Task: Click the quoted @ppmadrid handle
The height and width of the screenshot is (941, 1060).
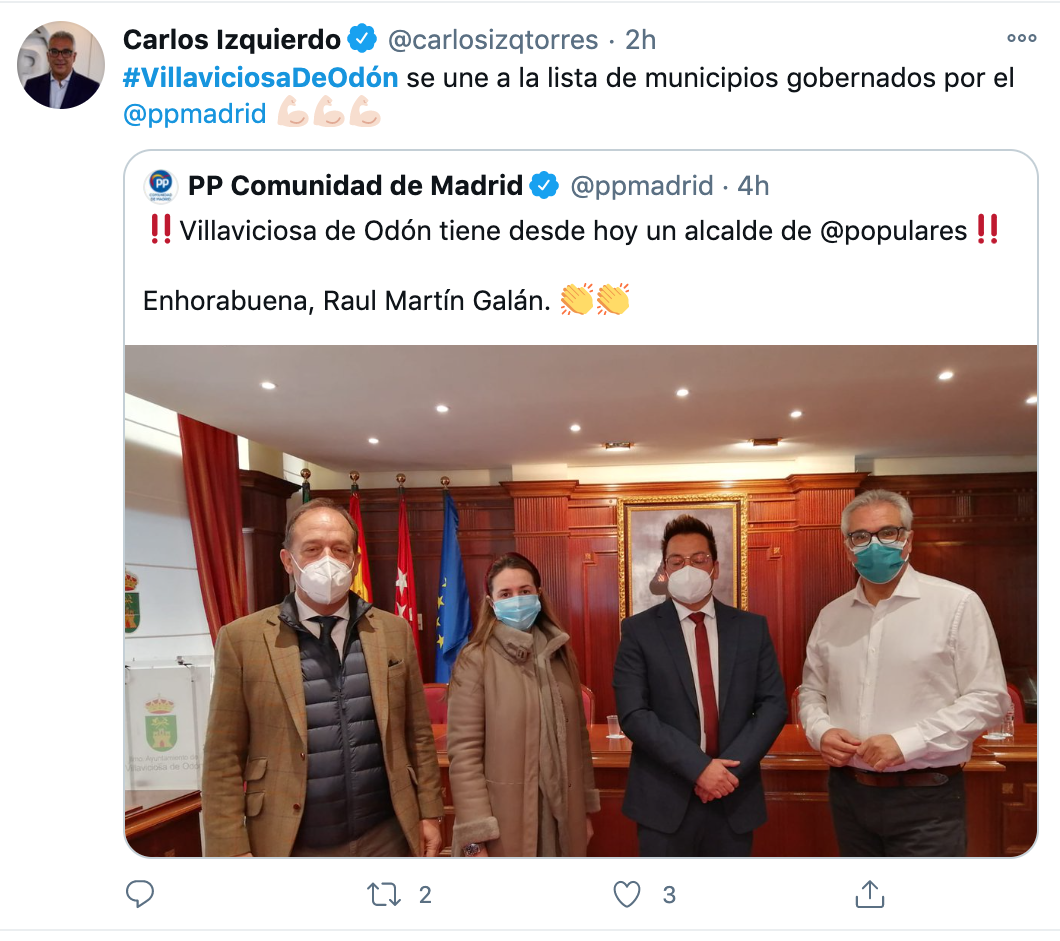Action: (642, 186)
